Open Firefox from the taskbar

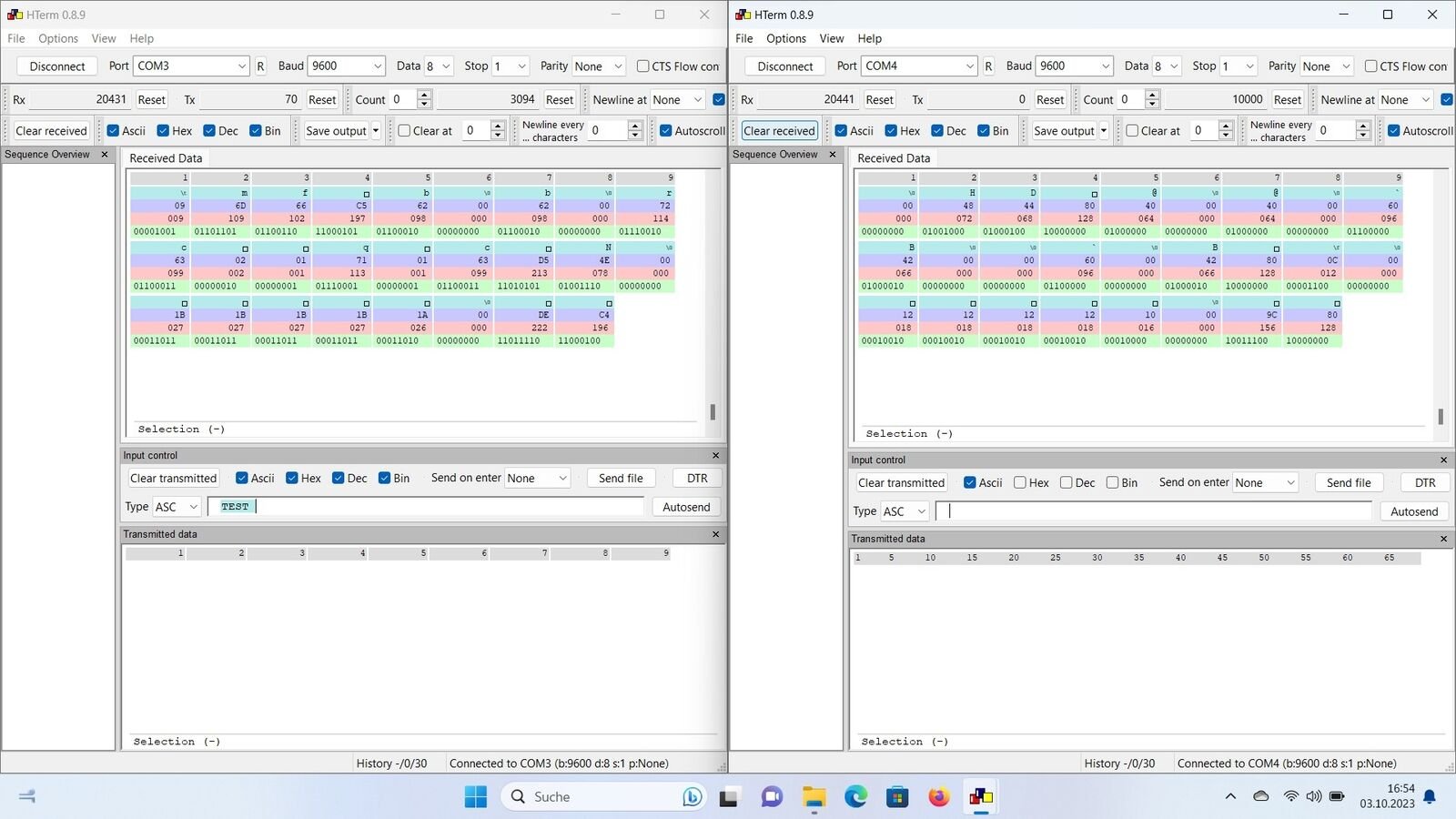coord(938,797)
